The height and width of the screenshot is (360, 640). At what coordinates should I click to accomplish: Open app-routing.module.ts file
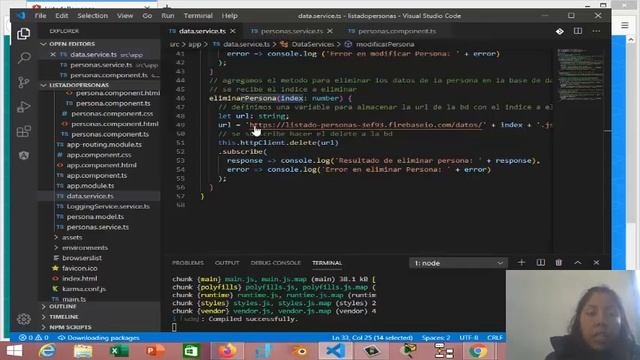point(104,144)
